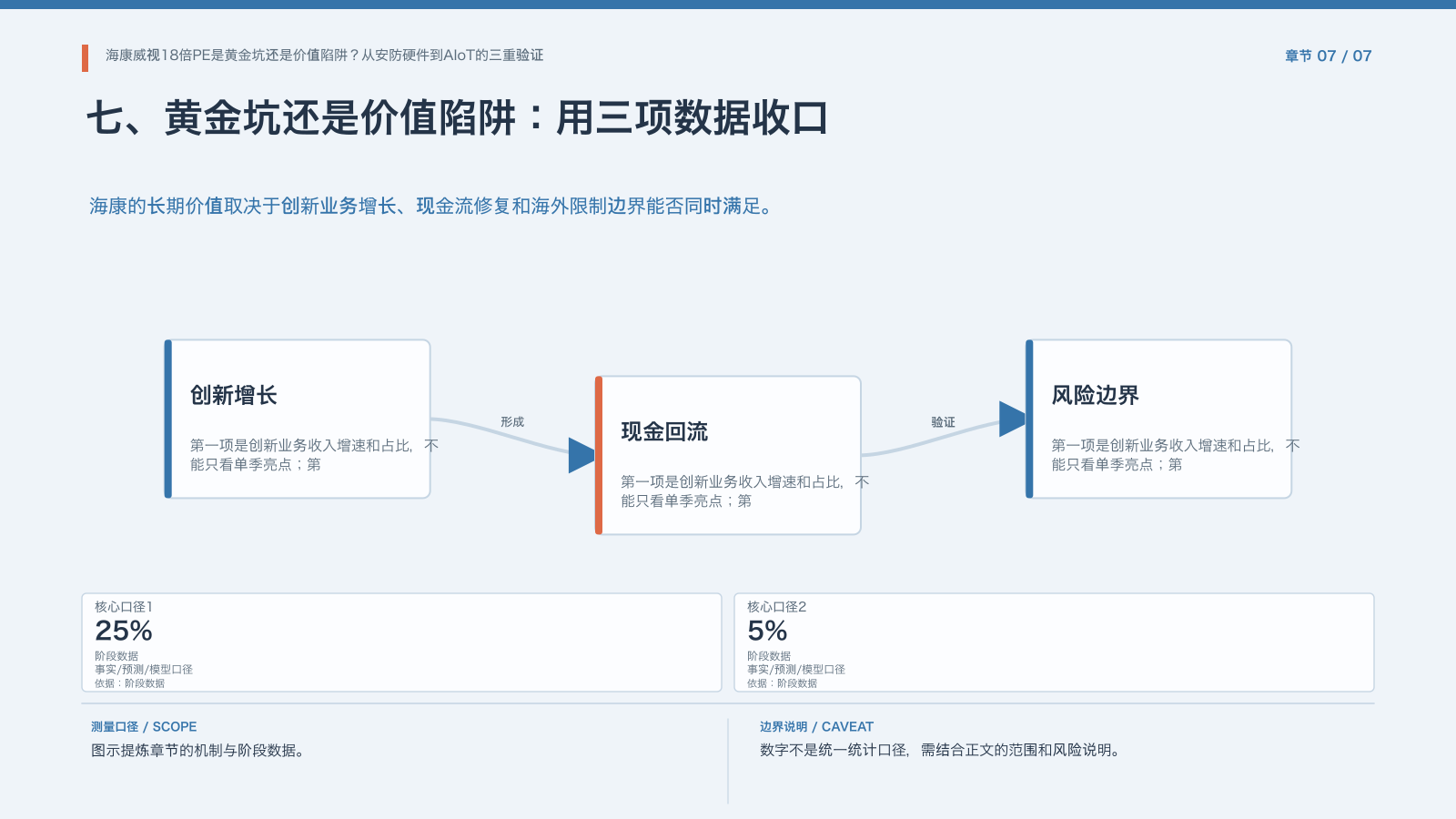Viewport: 1456px width, 819px height.
Task: Select the body text in the 现金回流 card
Action: pos(744,491)
